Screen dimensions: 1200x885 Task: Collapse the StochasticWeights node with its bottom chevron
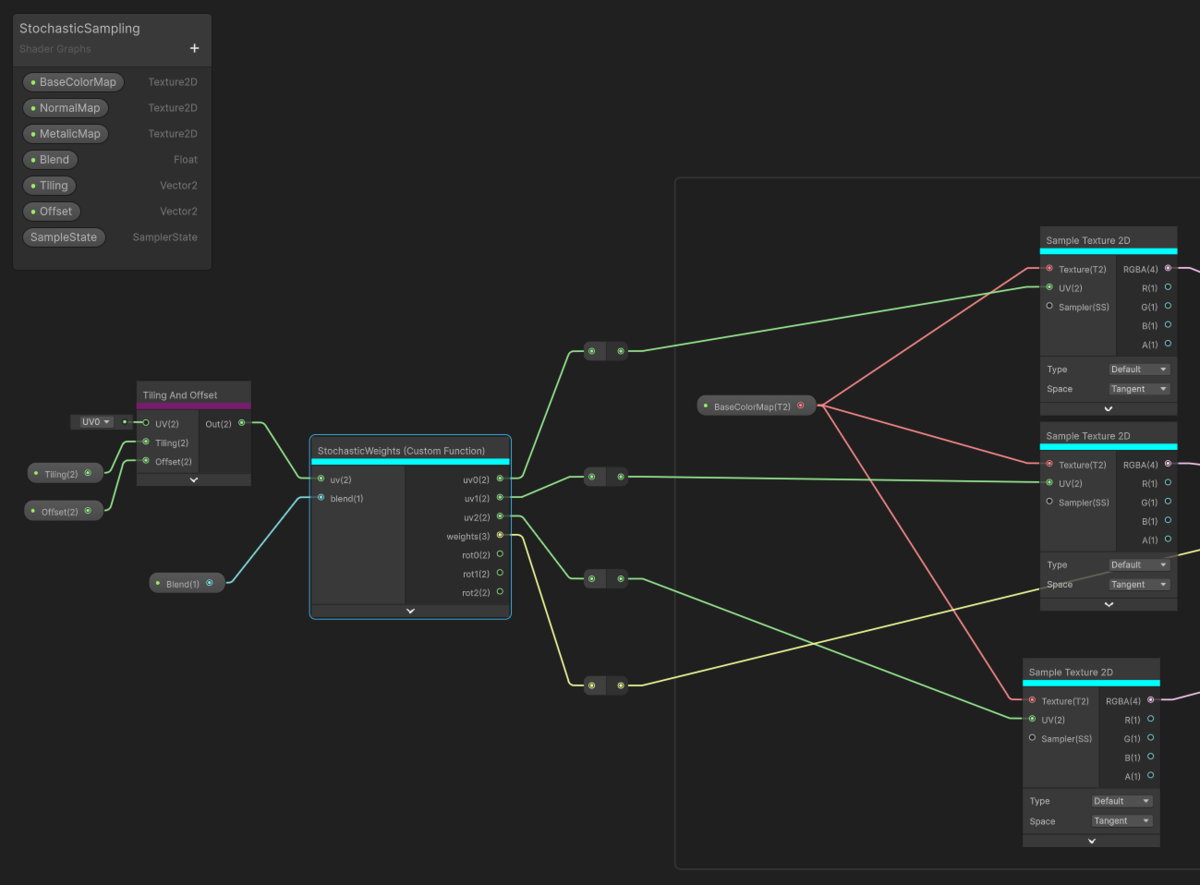[410, 610]
